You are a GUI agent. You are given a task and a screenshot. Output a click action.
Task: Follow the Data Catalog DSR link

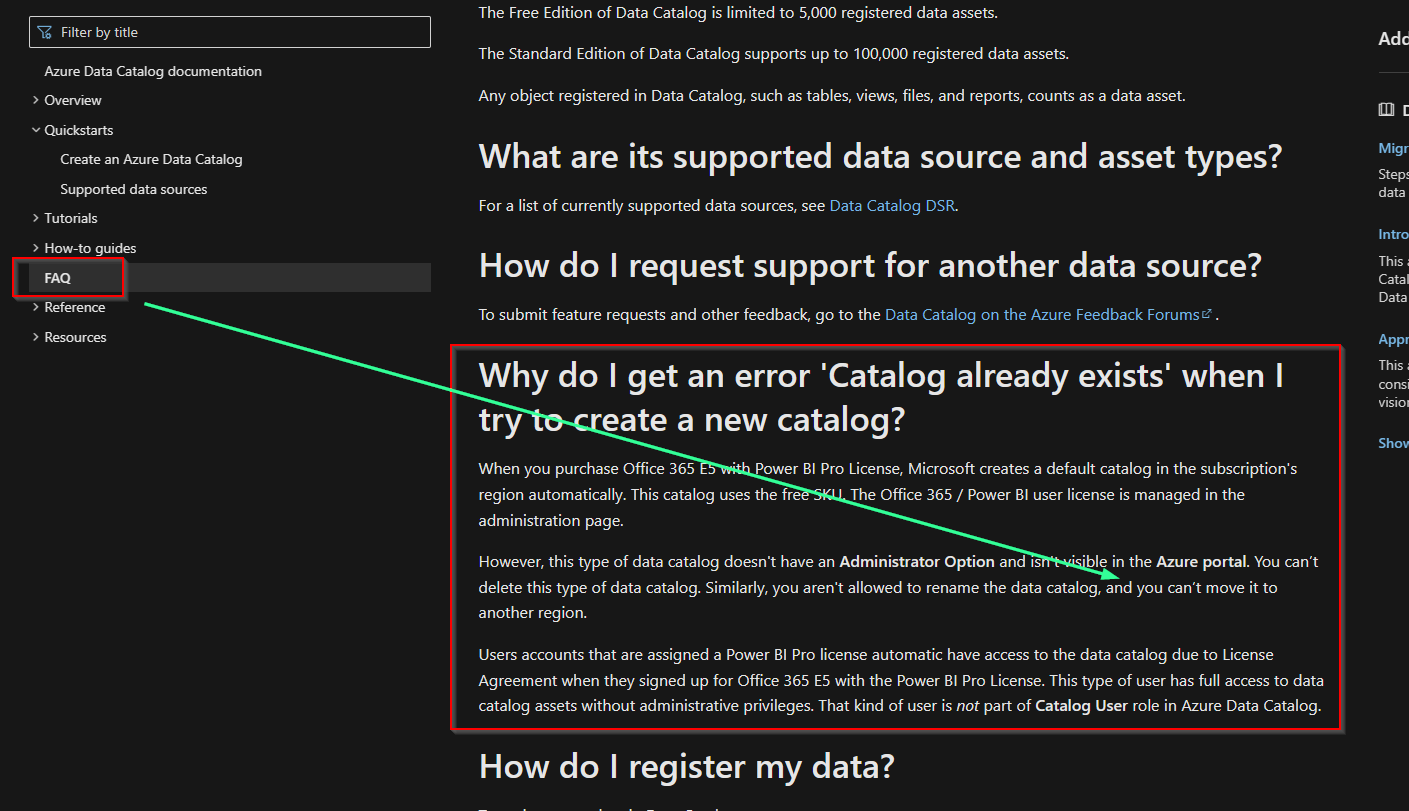click(892, 206)
